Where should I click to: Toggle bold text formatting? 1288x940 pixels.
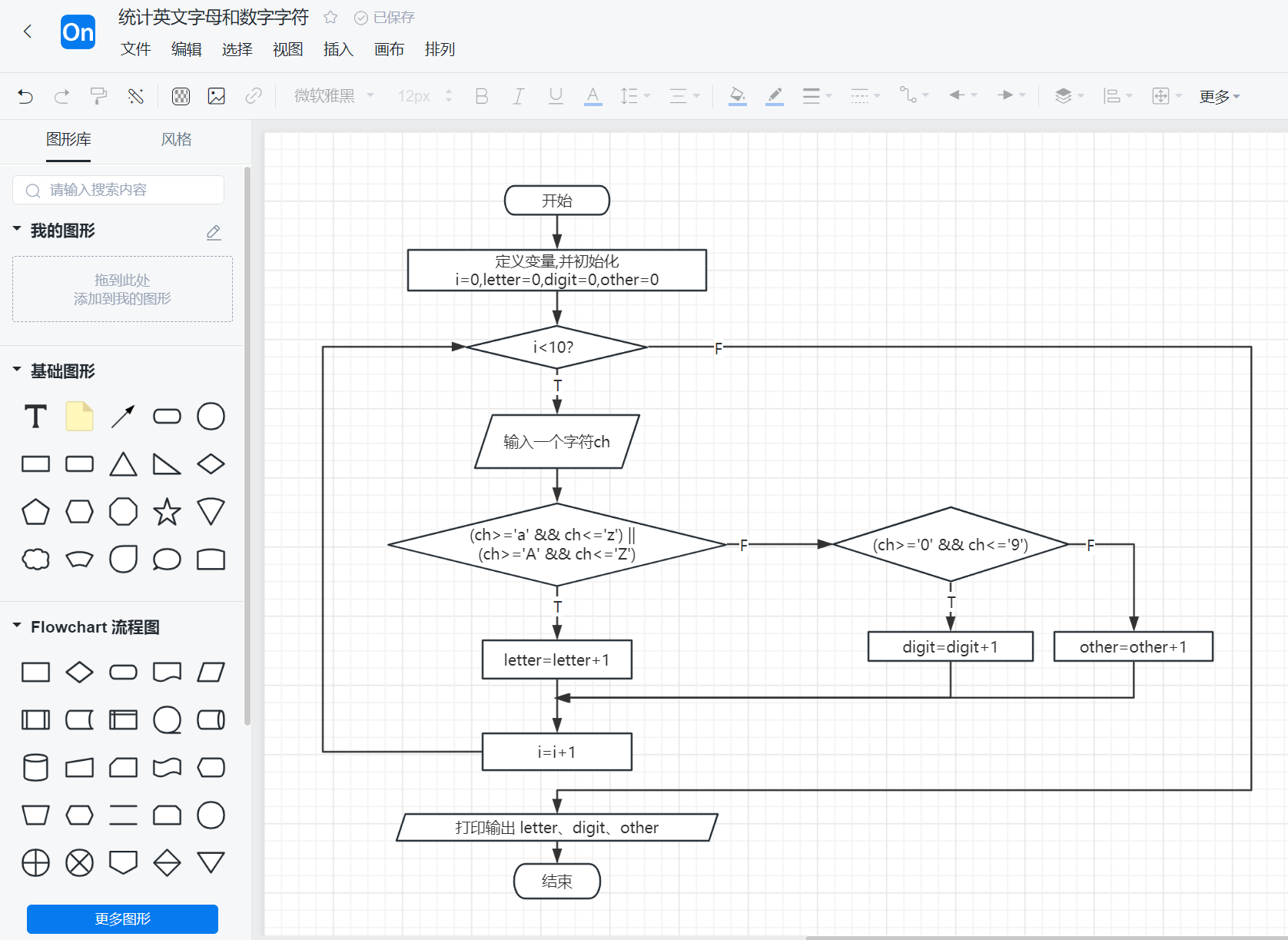pos(482,96)
